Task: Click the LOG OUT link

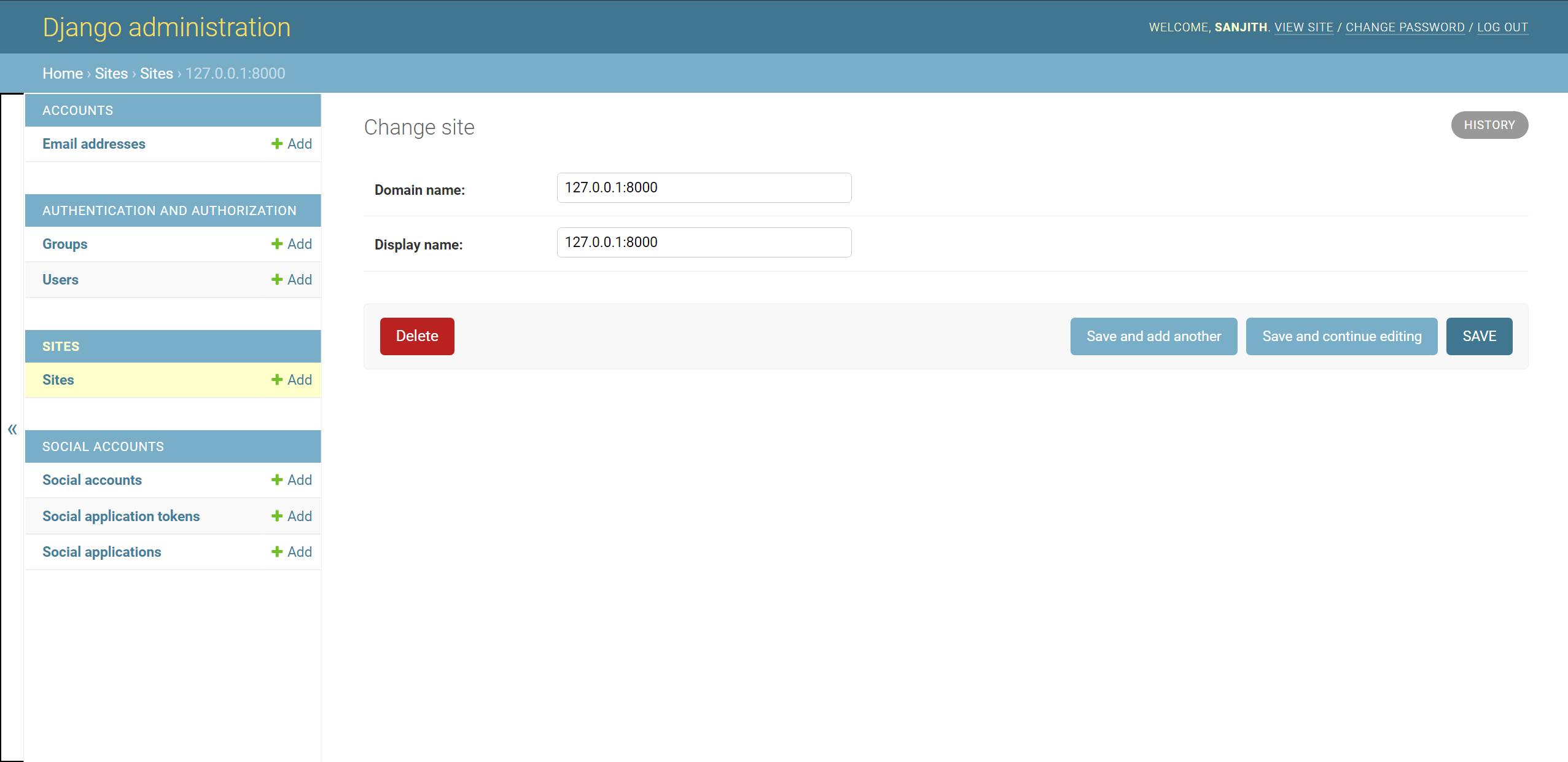Action: 1502,27
